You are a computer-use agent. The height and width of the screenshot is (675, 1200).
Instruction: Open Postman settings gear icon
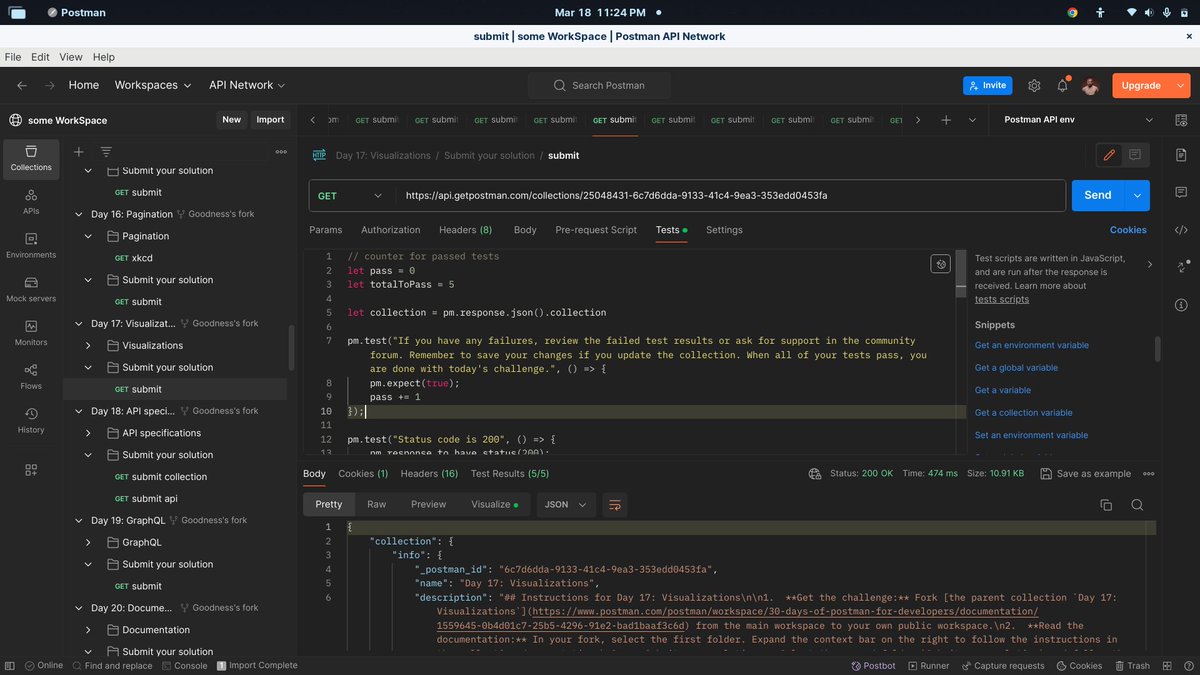pyautogui.click(x=1034, y=86)
